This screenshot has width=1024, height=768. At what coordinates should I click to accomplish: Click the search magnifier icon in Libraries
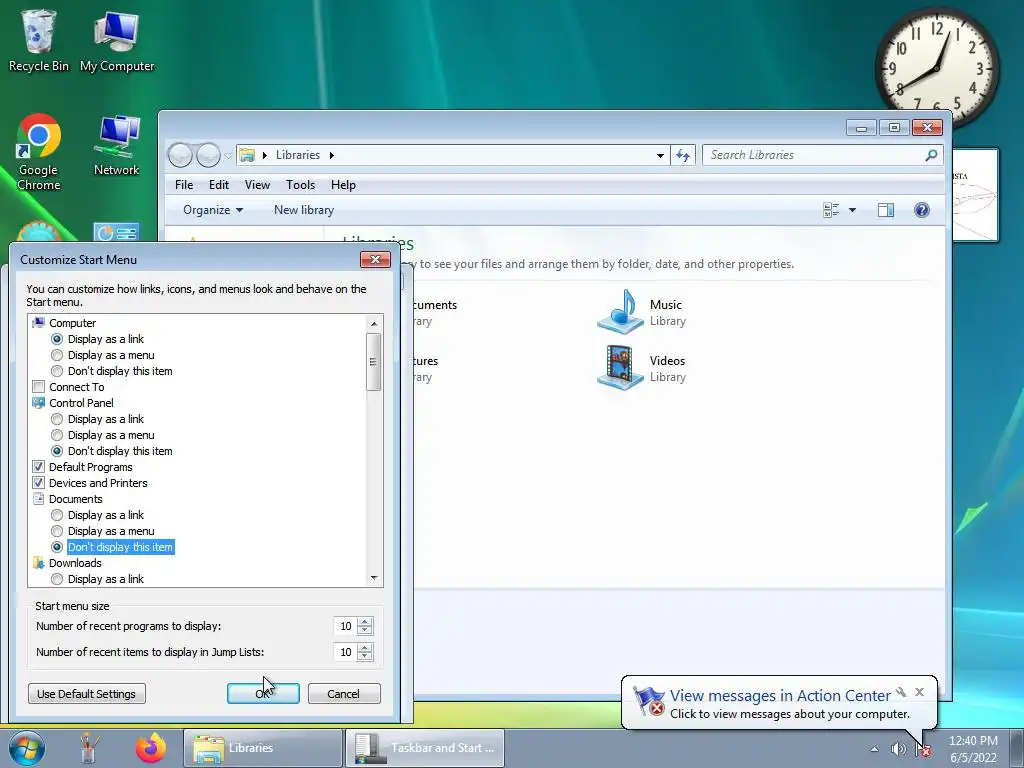coord(931,155)
